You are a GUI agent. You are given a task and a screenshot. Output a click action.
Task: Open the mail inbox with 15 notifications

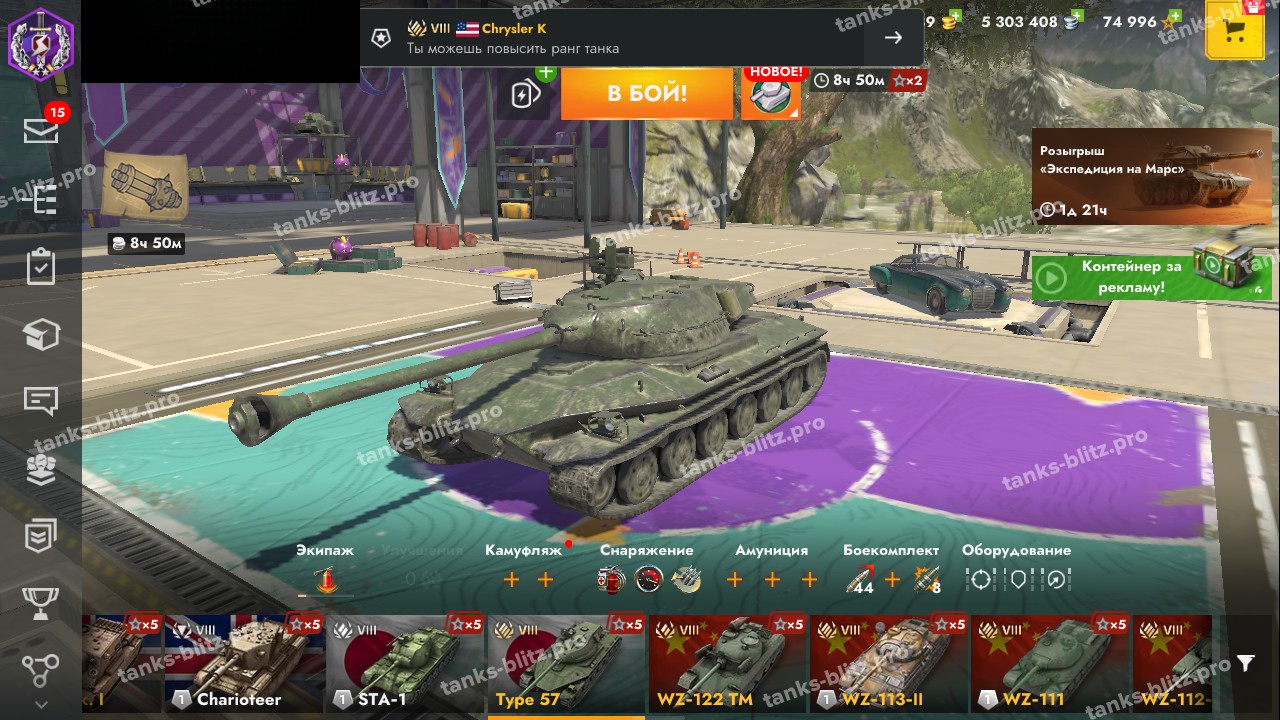coord(41,130)
